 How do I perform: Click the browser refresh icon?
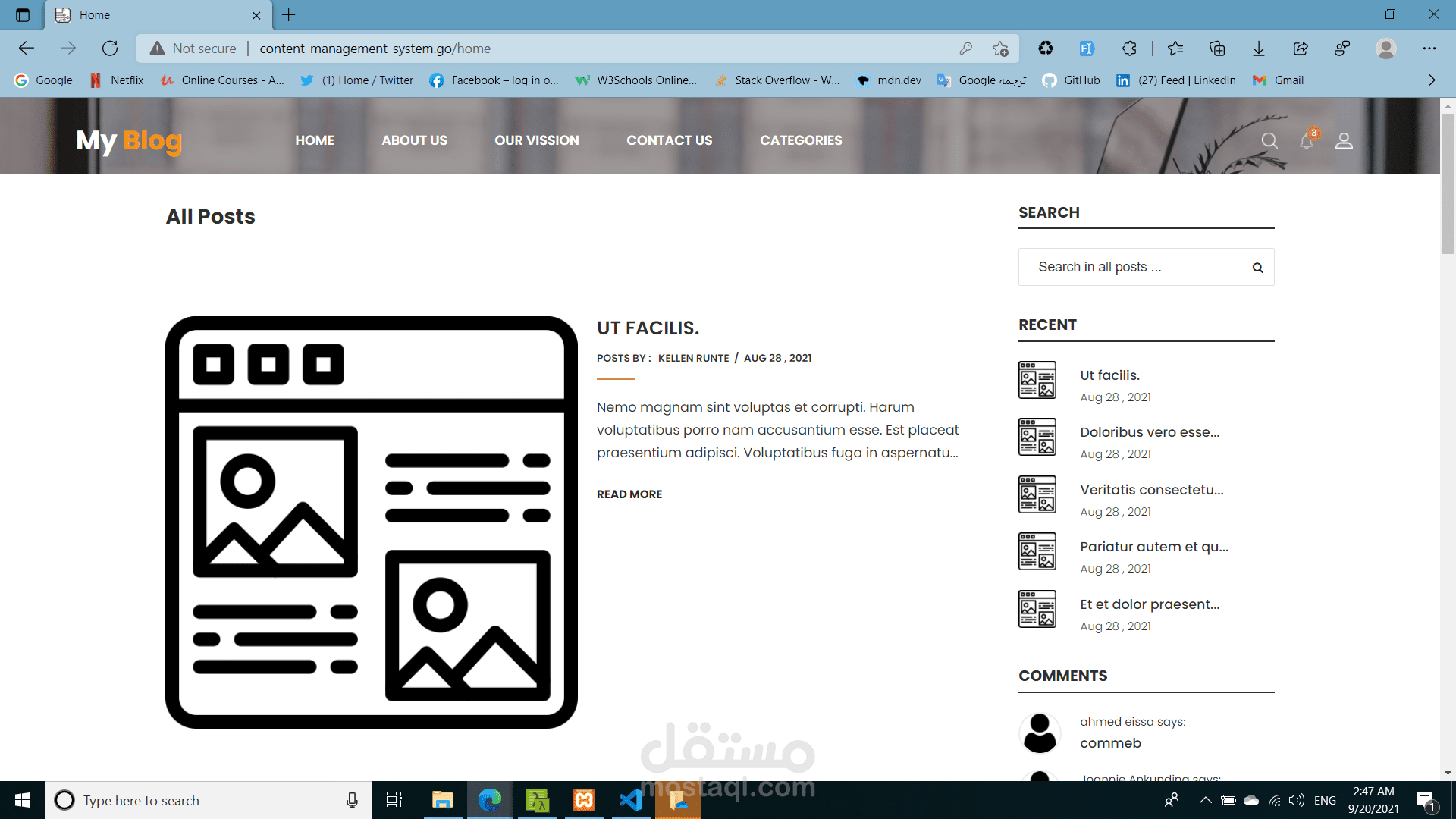pos(110,49)
